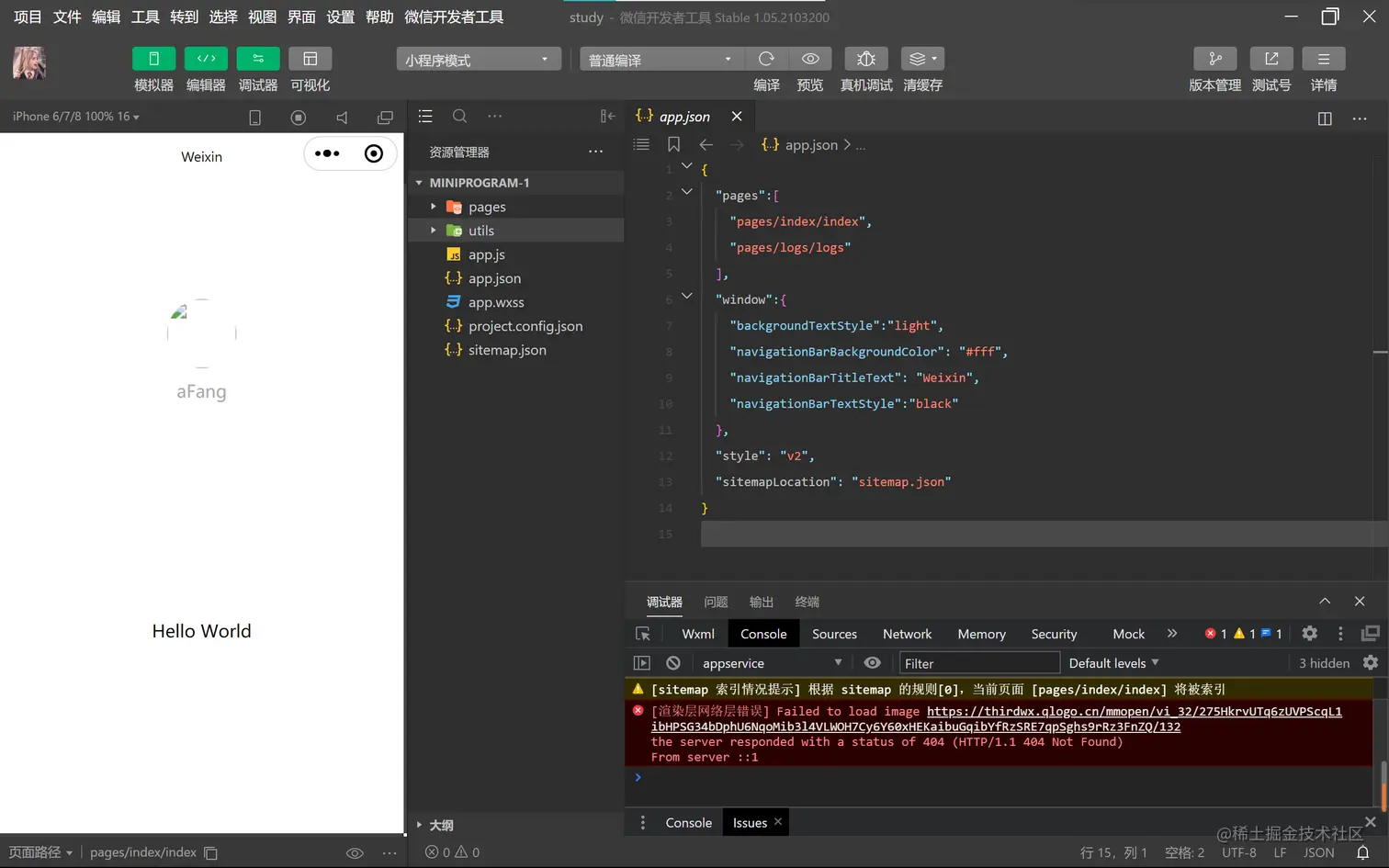Mute the simulator sound
This screenshot has width=1389, height=868.
pos(342,118)
